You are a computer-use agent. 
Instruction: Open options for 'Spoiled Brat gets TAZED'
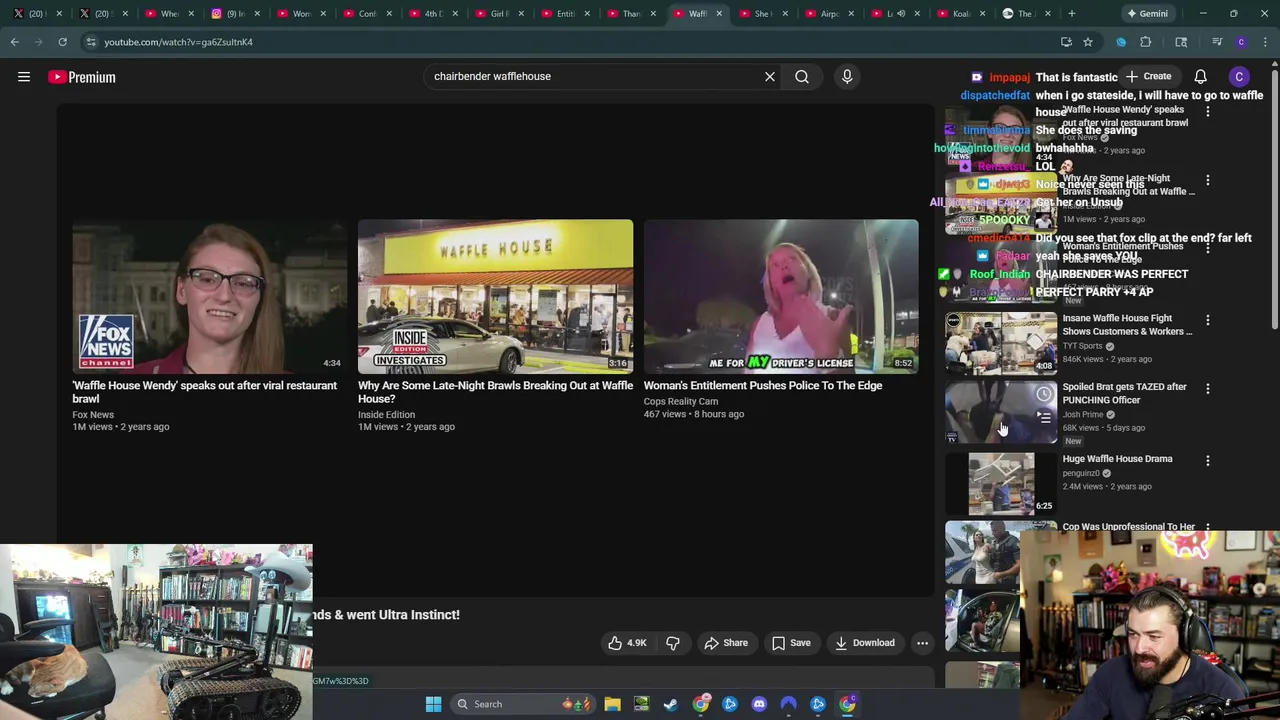coord(1208,388)
